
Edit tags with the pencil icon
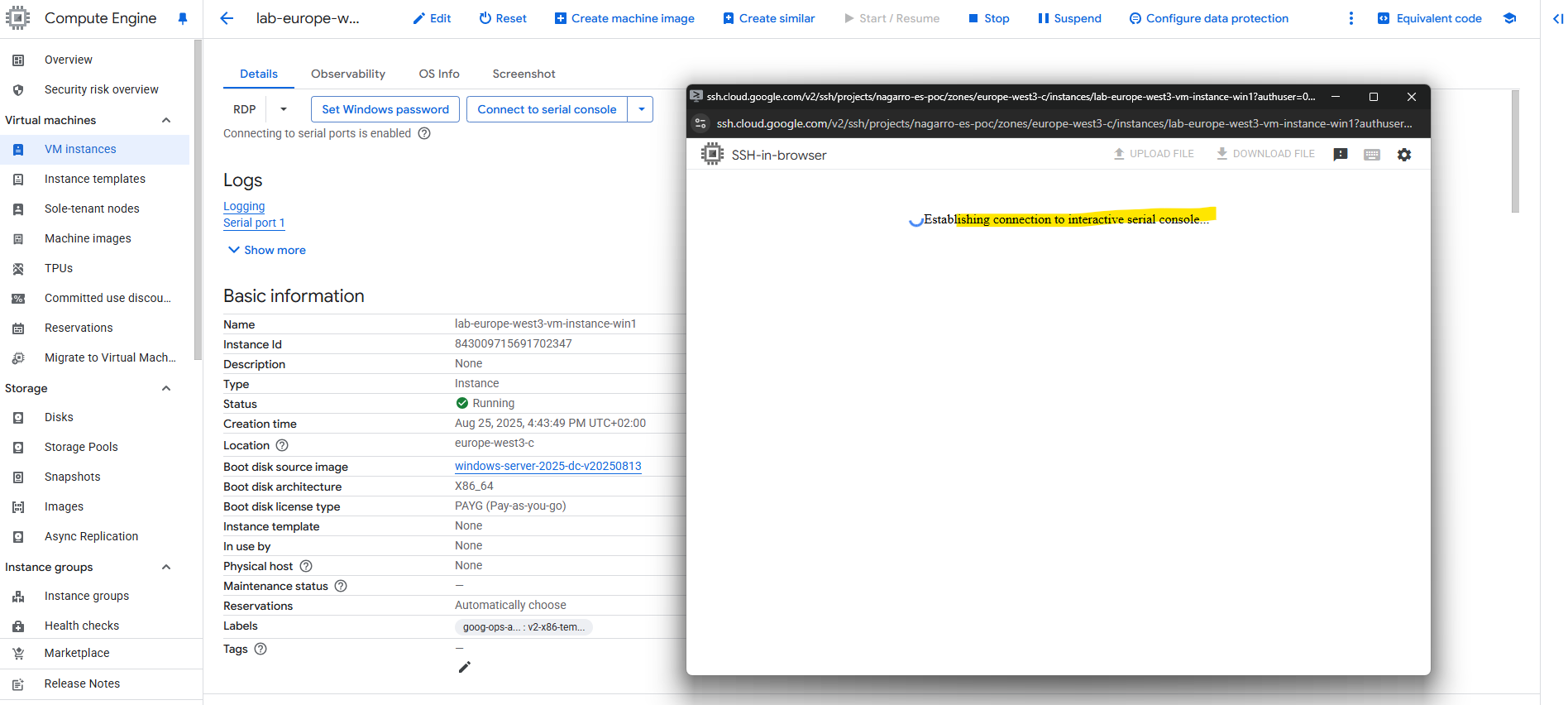(x=465, y=667)
